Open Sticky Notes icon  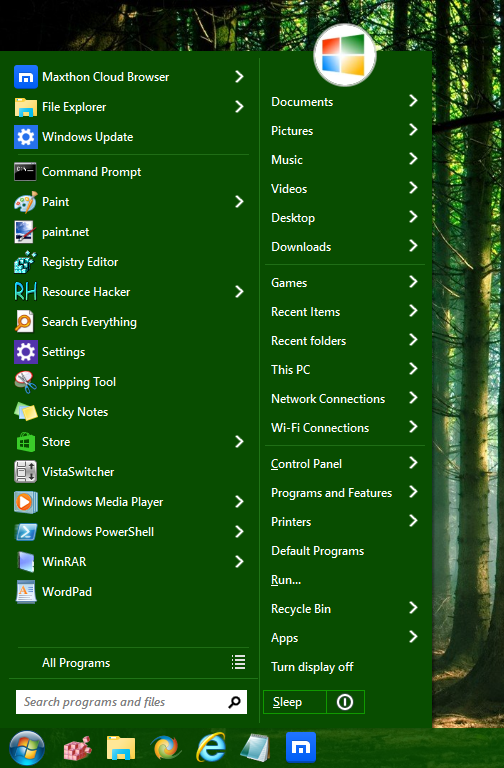tap(25, 411)
